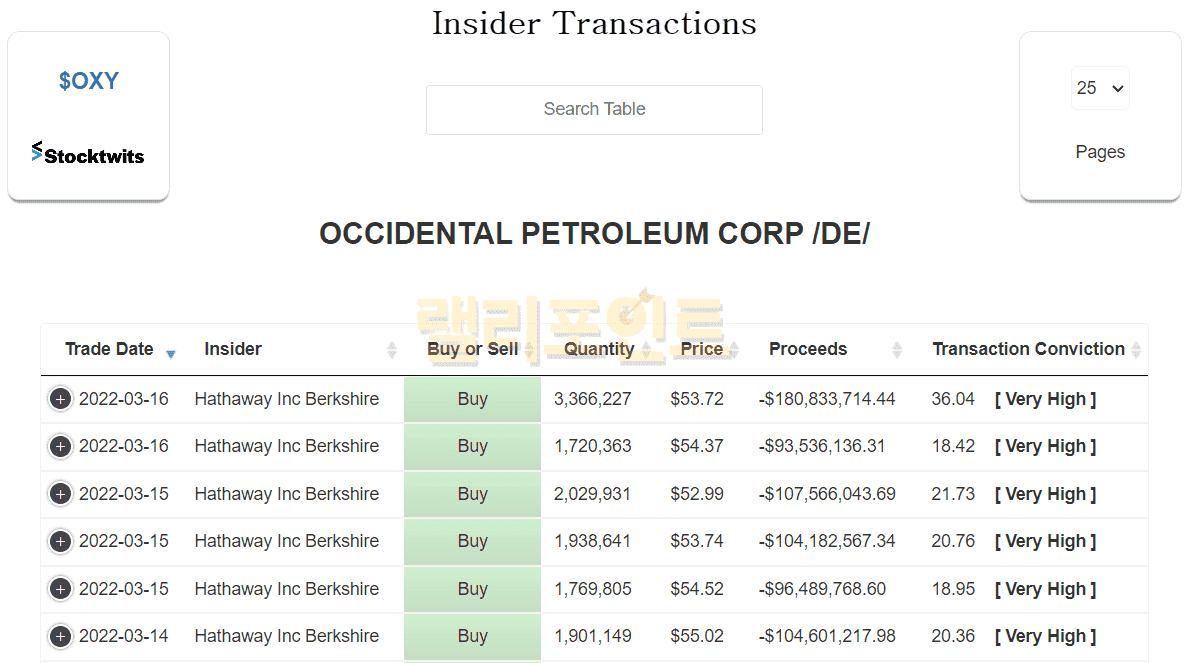Image resolution: width=1186 pixels, height=663 pixels.
Task: Expand the 2022-03-15 row with 2,029,931 quantity
Action: coord(60,494)
